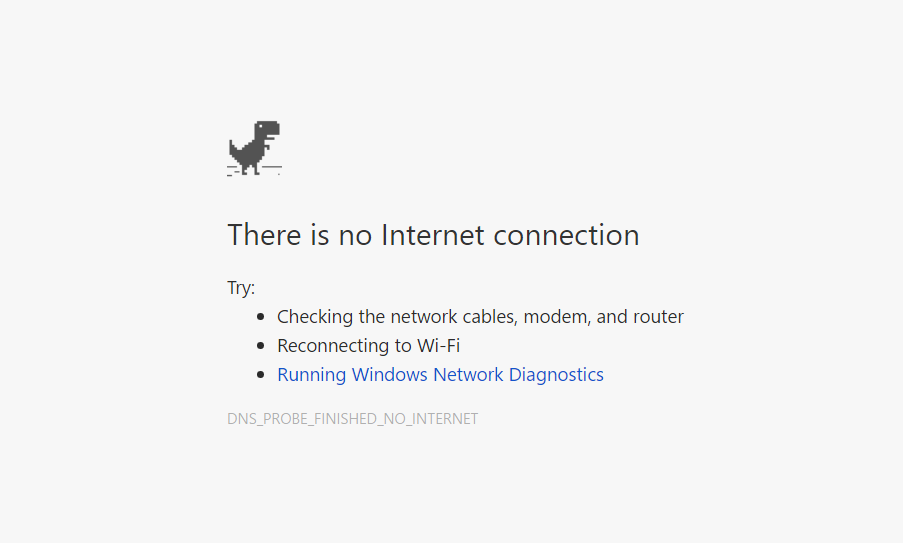Click the word 'Wi-Fi' in the suggestions list
This screenshot has width=903, height=543.
click(x=438, y=345)
